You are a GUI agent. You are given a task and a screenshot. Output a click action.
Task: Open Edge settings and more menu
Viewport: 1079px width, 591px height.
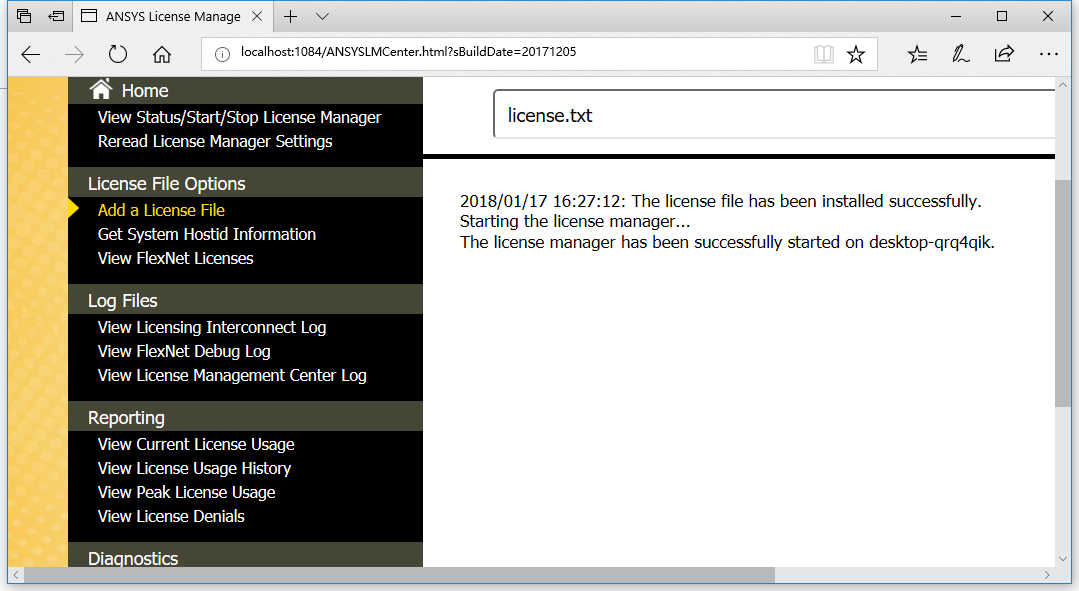click(x=1049, y=54)
